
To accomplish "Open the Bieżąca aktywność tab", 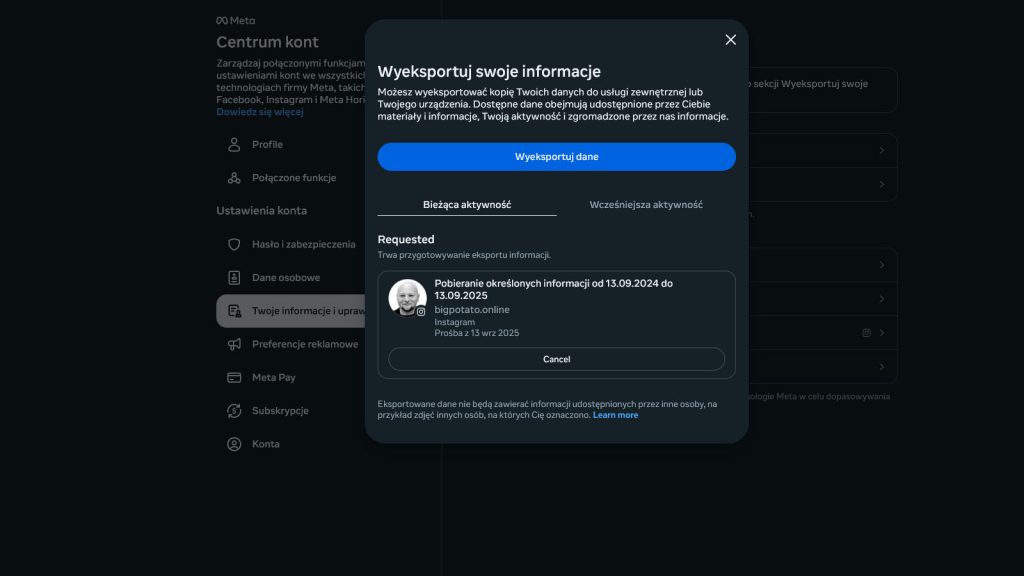I will tap(468, 204).
